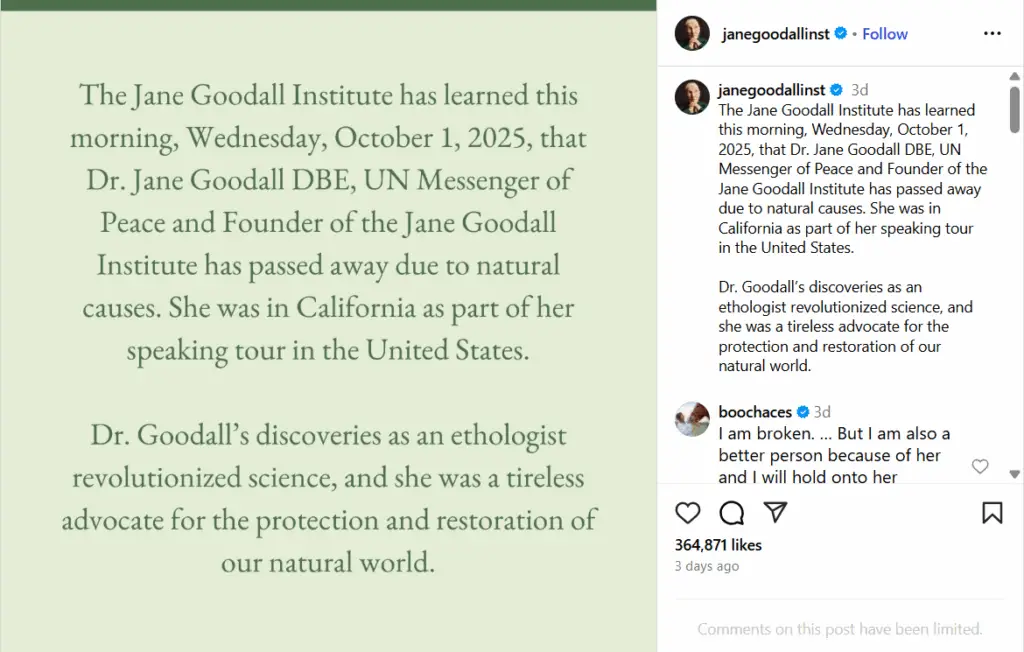Image resolution: width=1024 pixels, height=652 pixels.
Task: Click the header janegoodallinst profile picture
Action: tap(692, 33)
